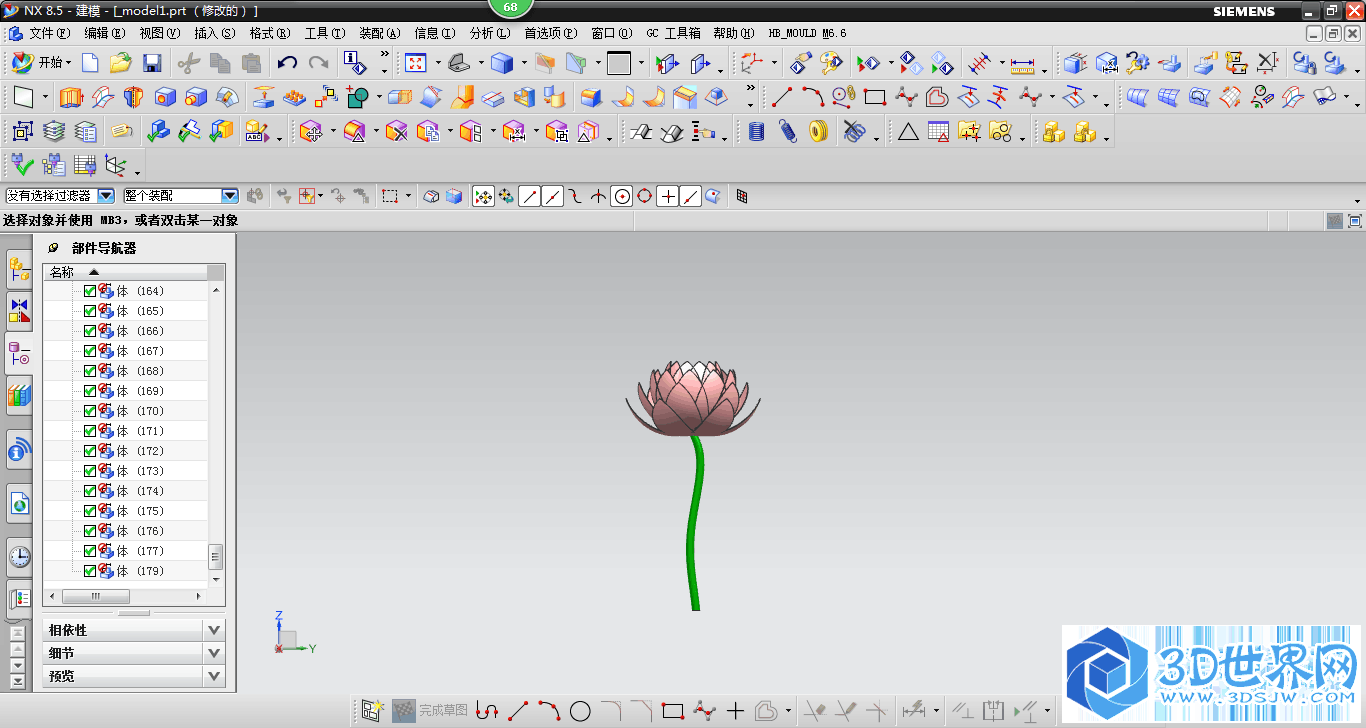Open the selection rectangle dropdown arrow
1366x728 pixels.
409,197
